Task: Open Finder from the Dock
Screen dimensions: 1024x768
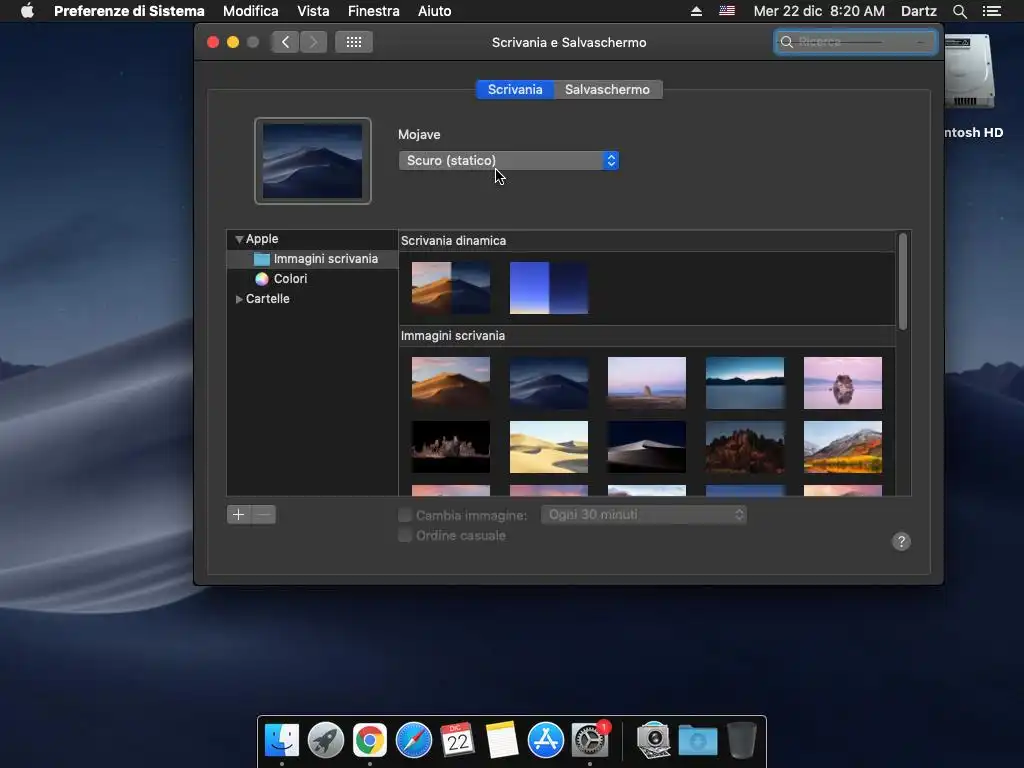Action: (x=282, y=741)
